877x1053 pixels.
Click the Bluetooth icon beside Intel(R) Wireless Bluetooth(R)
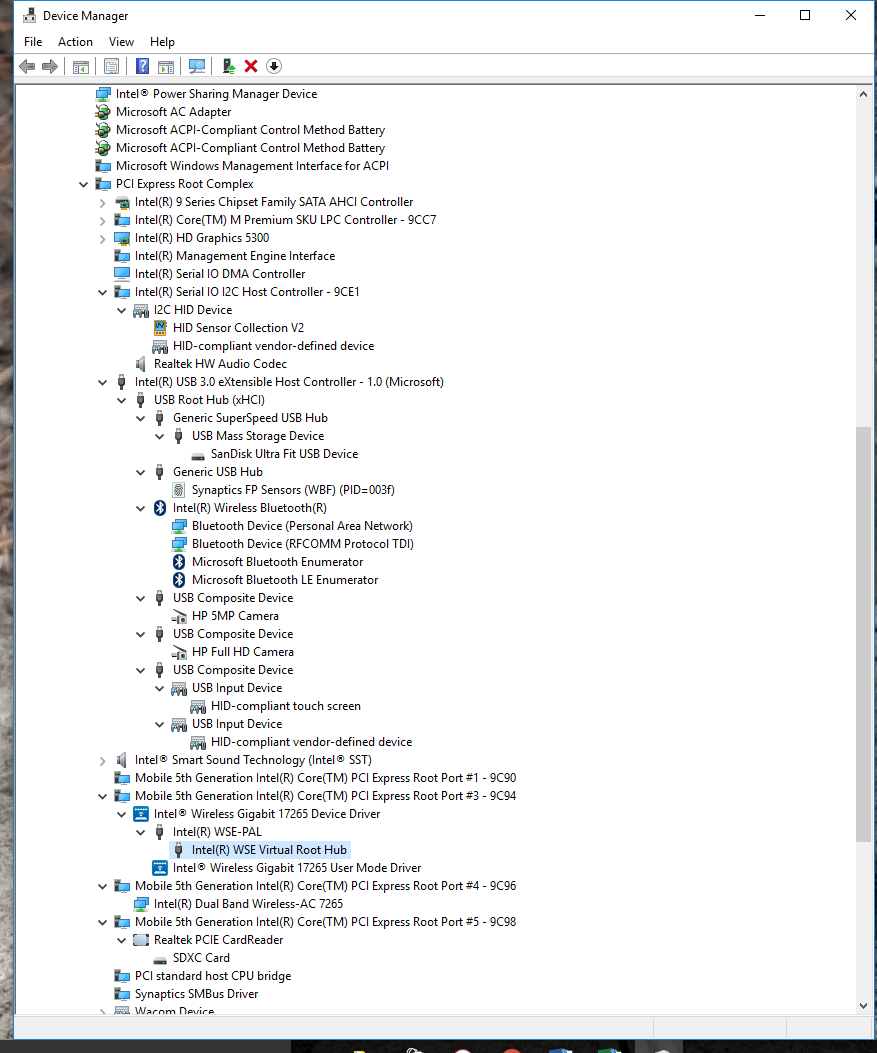tap(160, 508)
